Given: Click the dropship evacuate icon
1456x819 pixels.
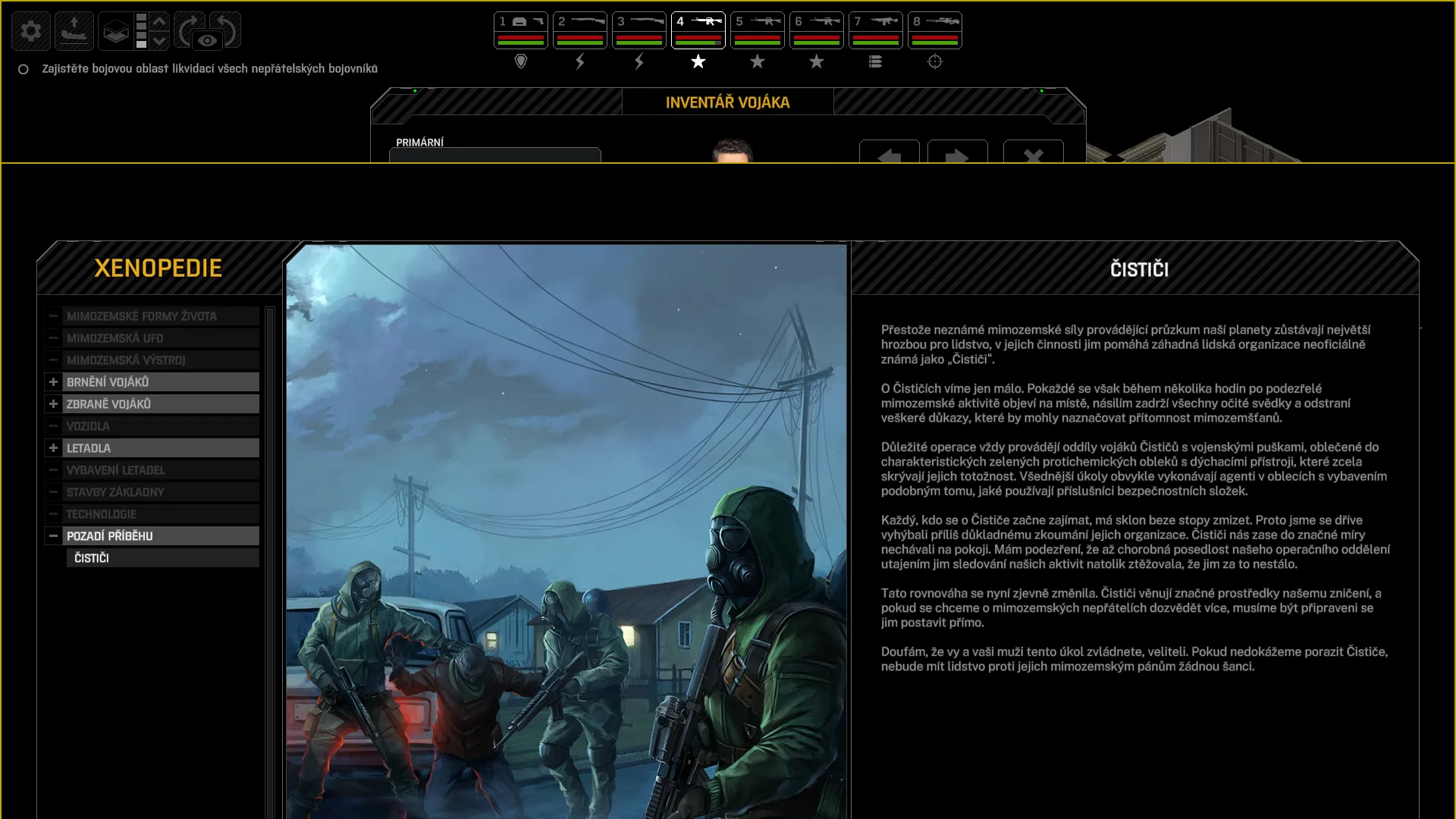Looking at the screenshot, I should (x=74, y=31).
